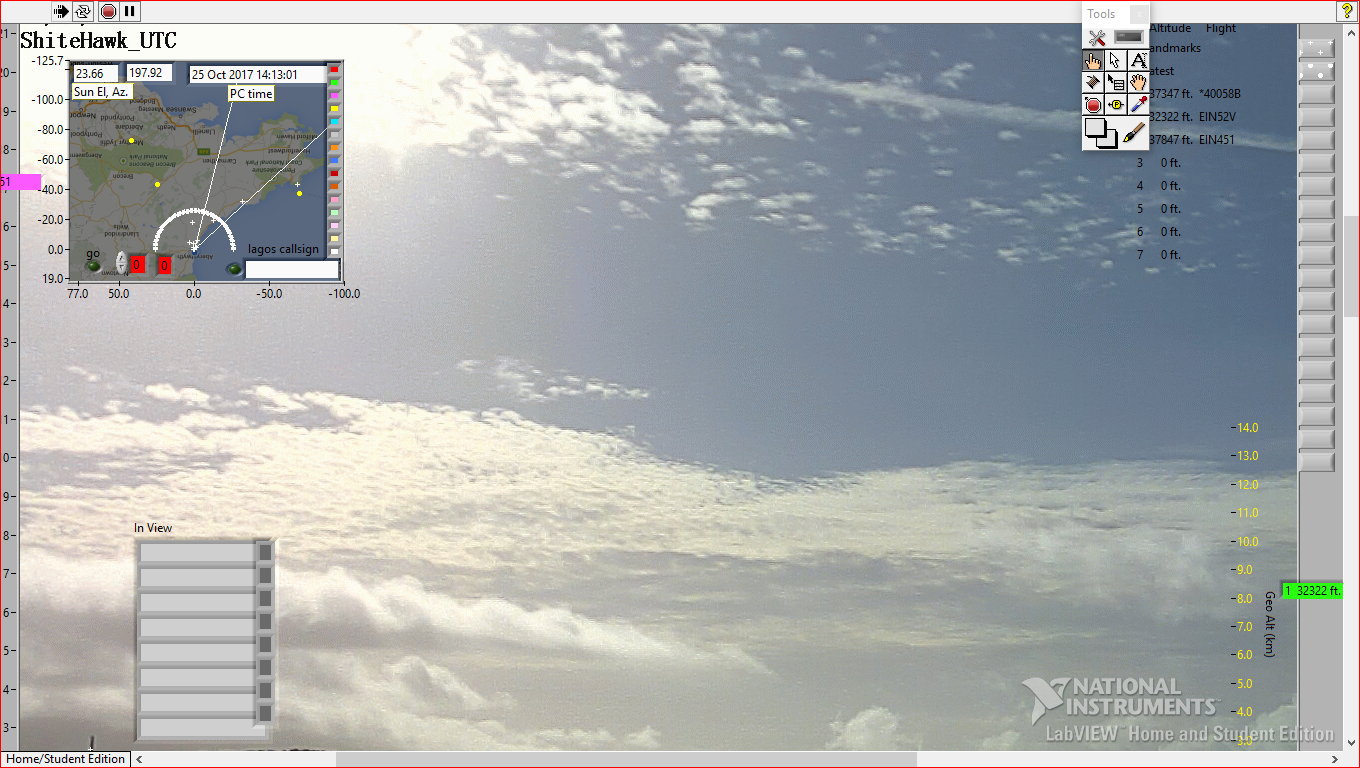Select the Connect Wire spool tool
1360x768 pixels.
[x=1093, y=82]
